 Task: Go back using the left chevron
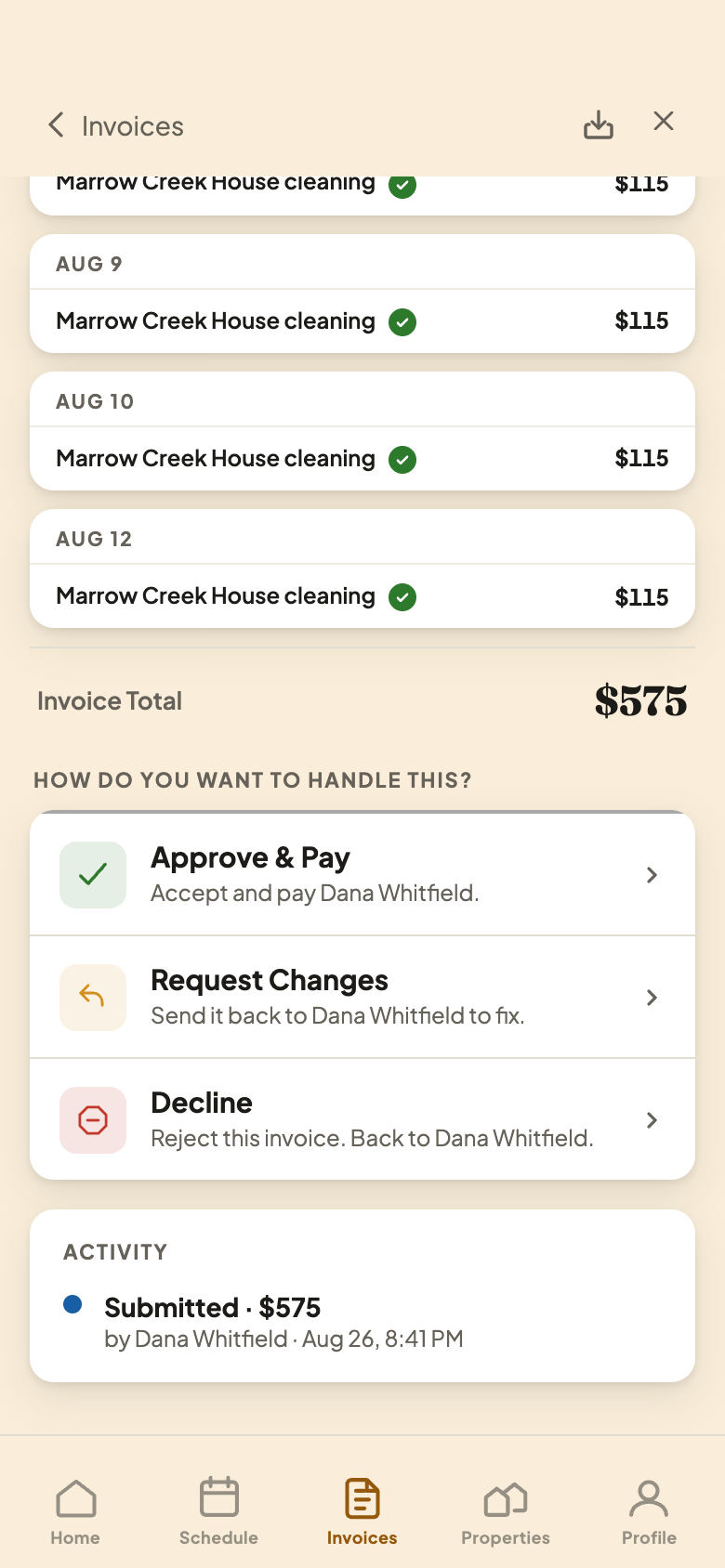click(57, 125)
